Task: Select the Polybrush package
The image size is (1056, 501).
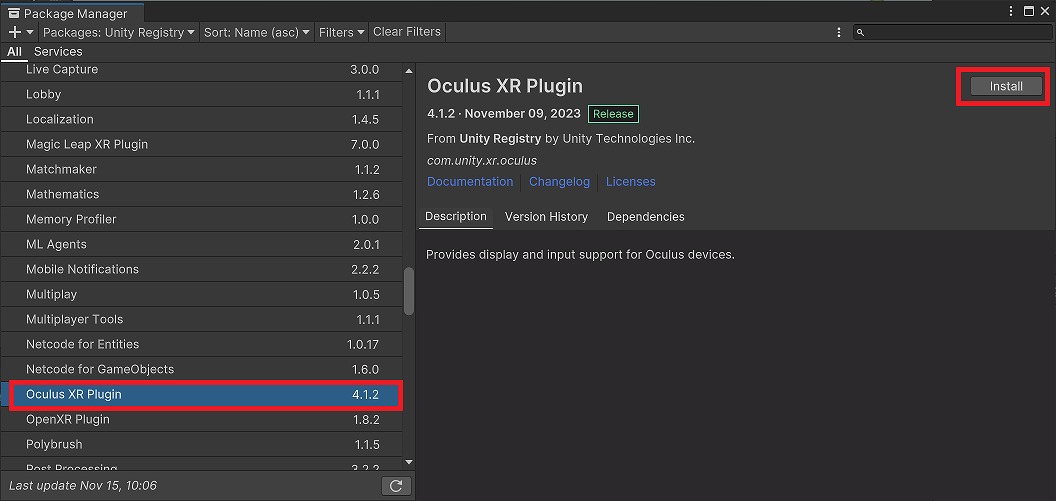Action: coord(201,444)
